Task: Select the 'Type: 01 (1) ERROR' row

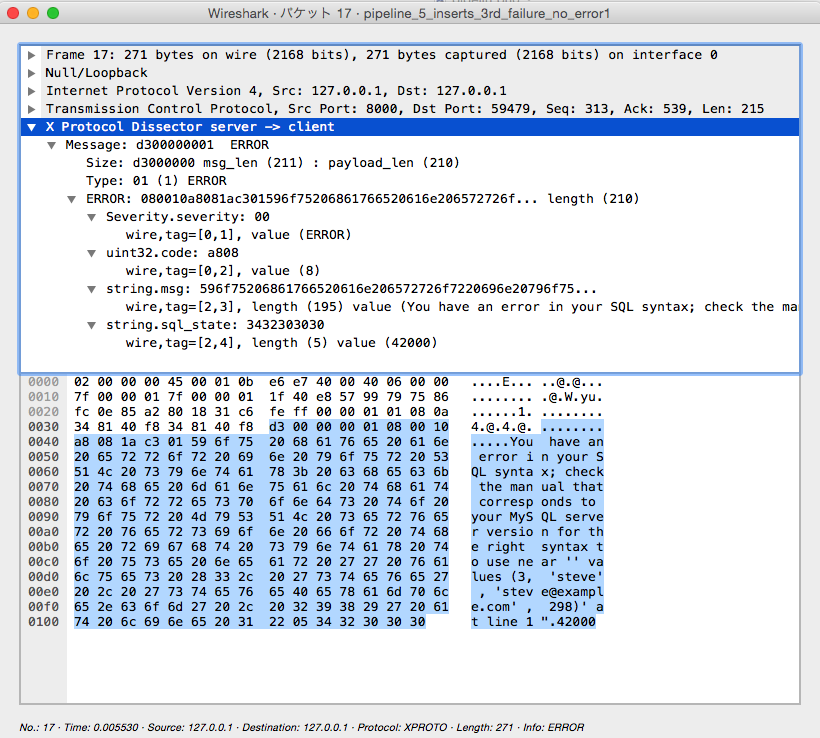Action: coord(410,181)
